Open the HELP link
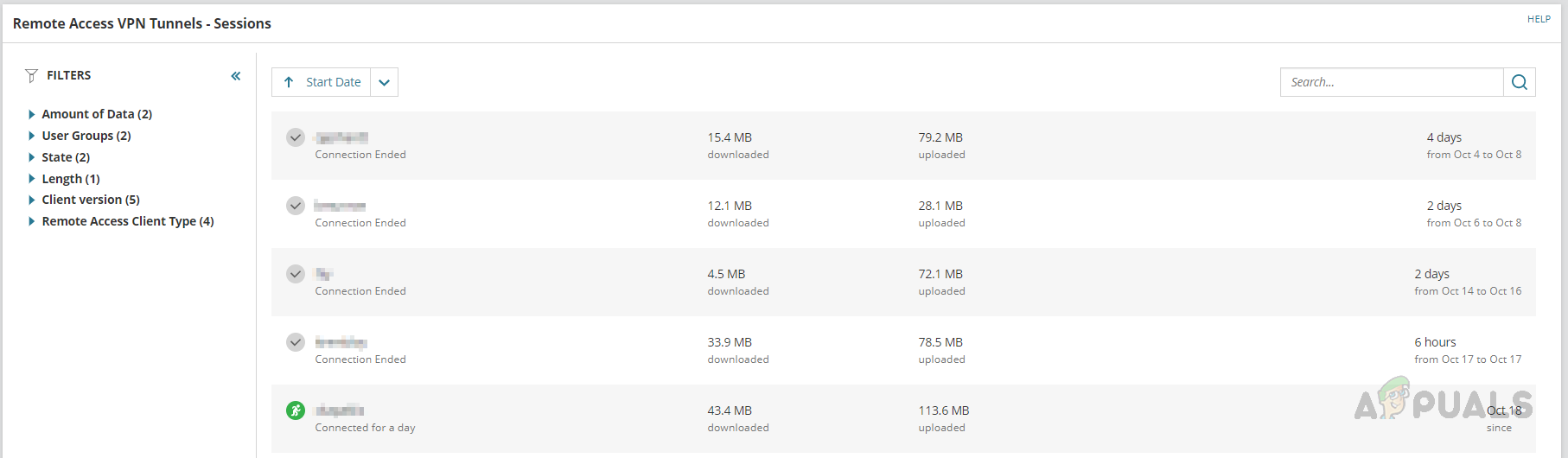The height and width of the screenshot is (458, 1568). (1539, 19)
